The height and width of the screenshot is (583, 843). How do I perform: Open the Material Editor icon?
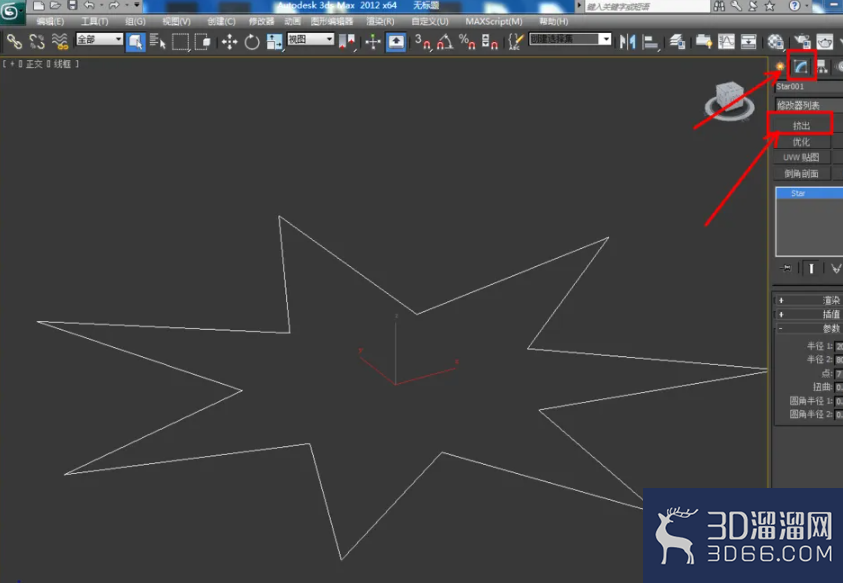click(775, 41)
